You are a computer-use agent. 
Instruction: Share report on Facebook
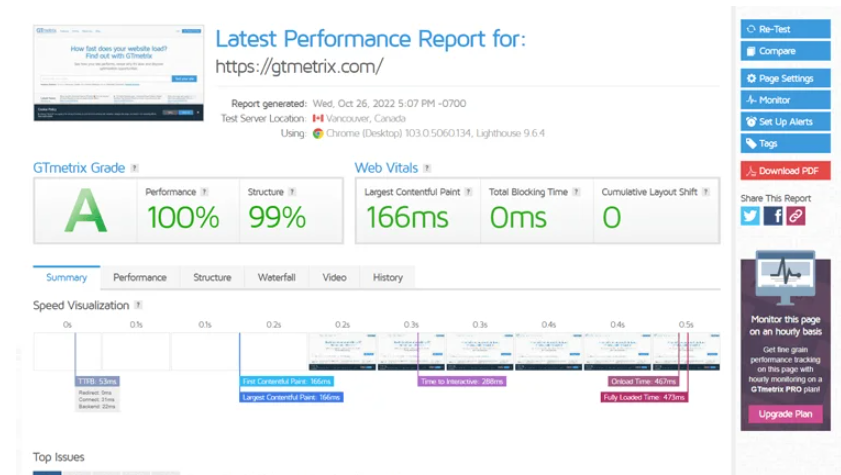[773, 215]
